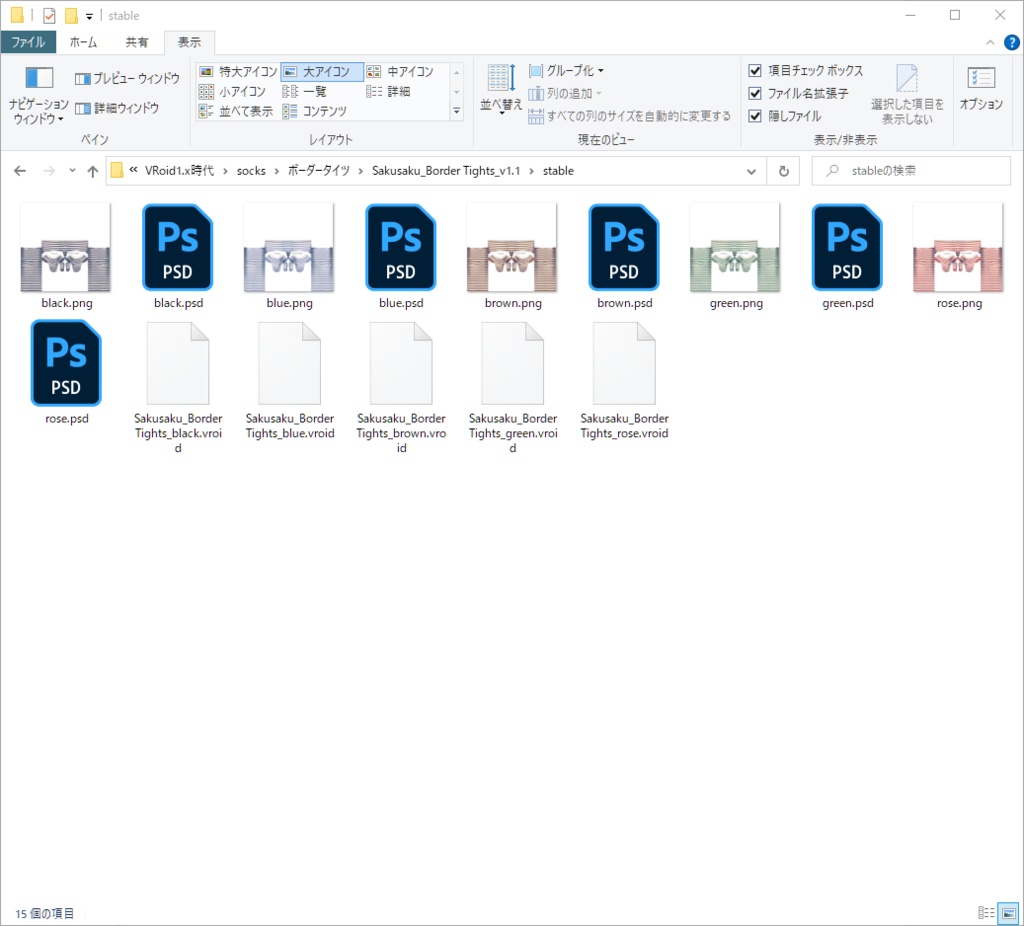Navigate to socks folder in breadcrumb
This screenshot has height=926, width=1024.
pyautogui.click(x=251, y=170)
